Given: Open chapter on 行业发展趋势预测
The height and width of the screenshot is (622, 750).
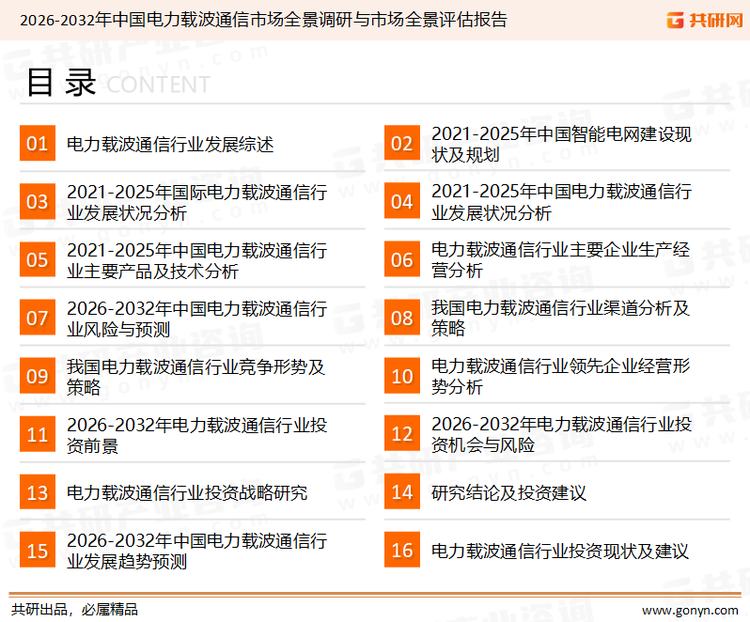Looking at the screenshot, I should click(x=197, y=551).
